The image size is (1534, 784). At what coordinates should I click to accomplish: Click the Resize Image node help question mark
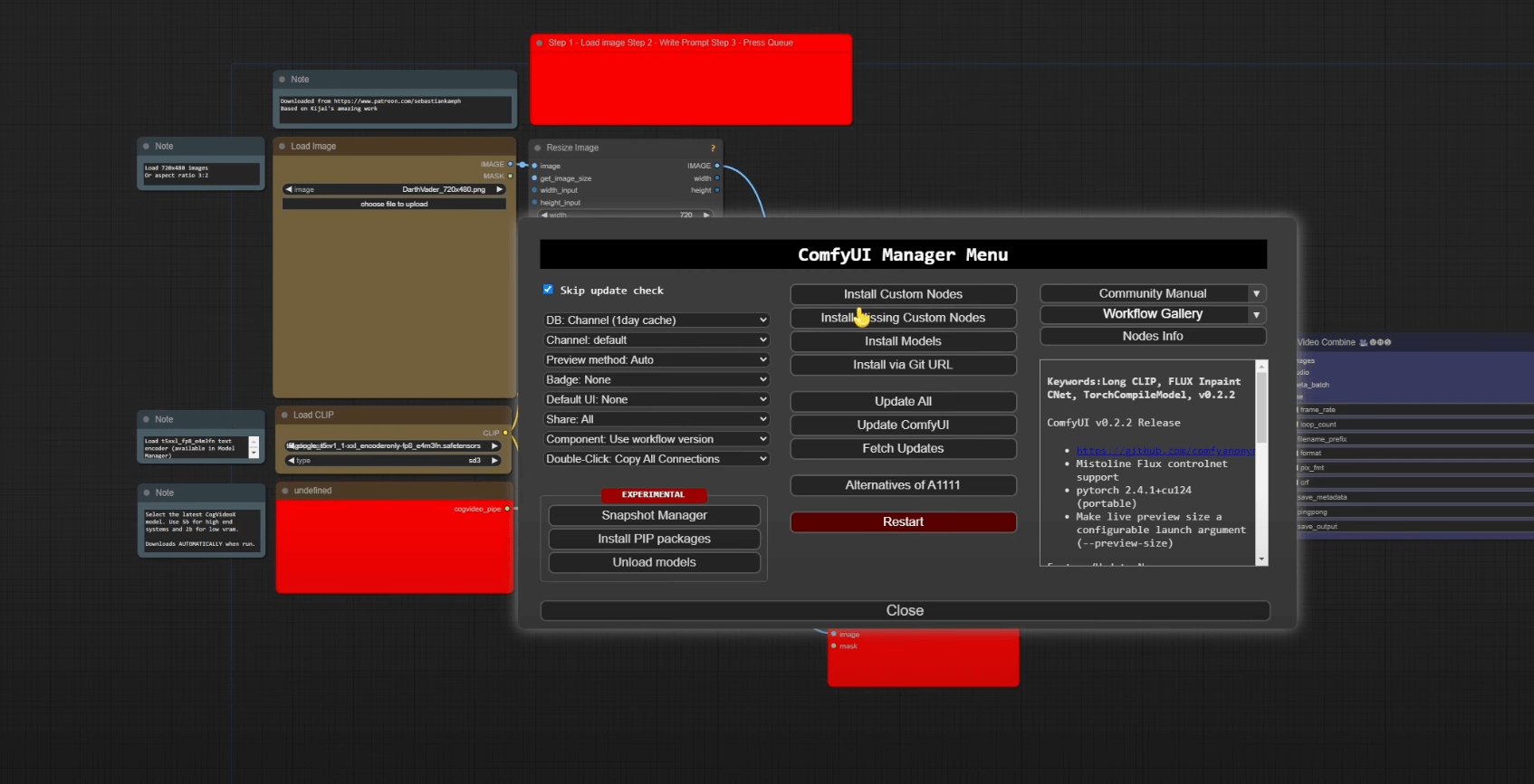pos(713,148)
